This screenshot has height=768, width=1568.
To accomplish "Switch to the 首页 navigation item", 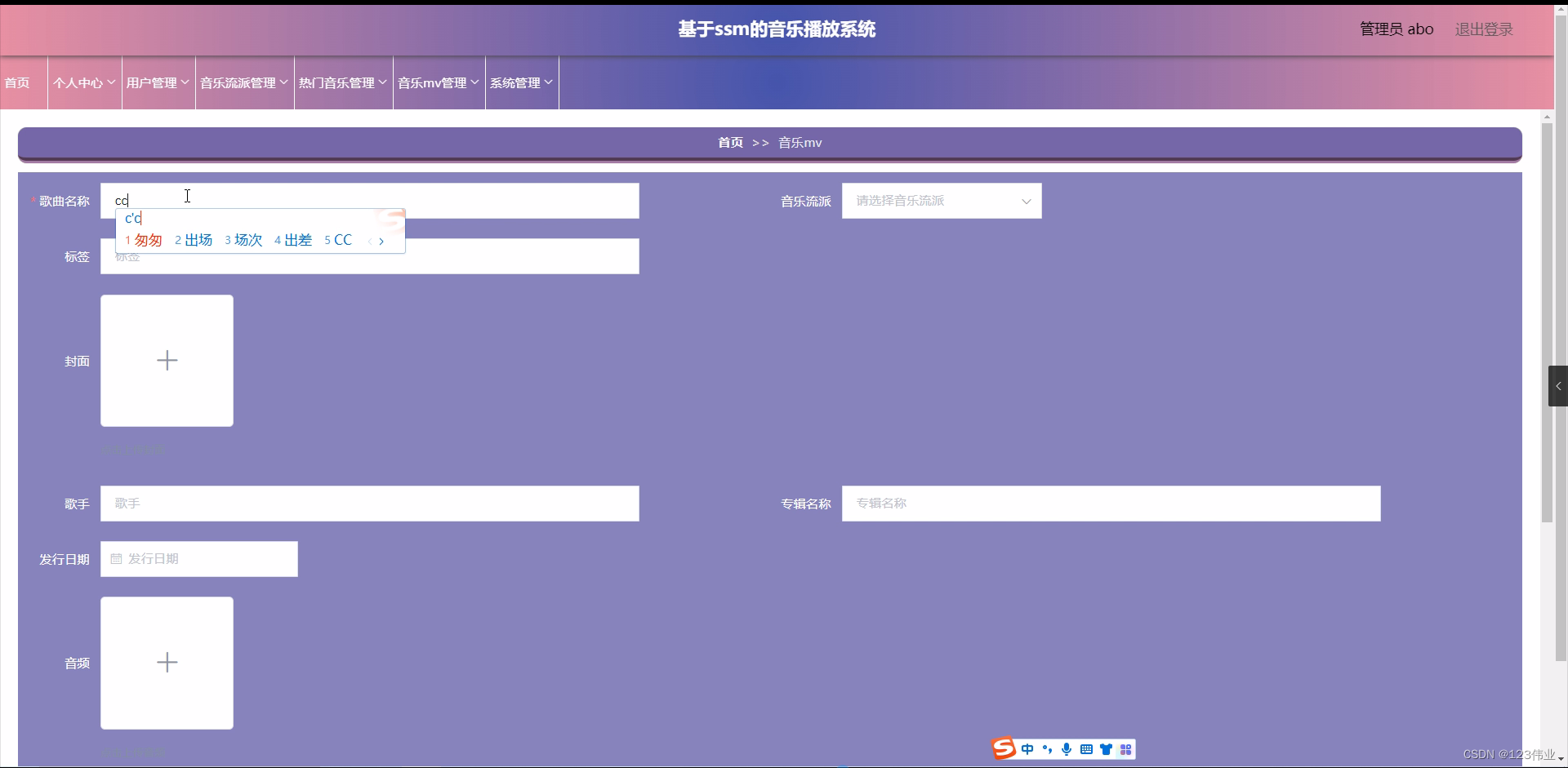I will (x=17, y=82).
